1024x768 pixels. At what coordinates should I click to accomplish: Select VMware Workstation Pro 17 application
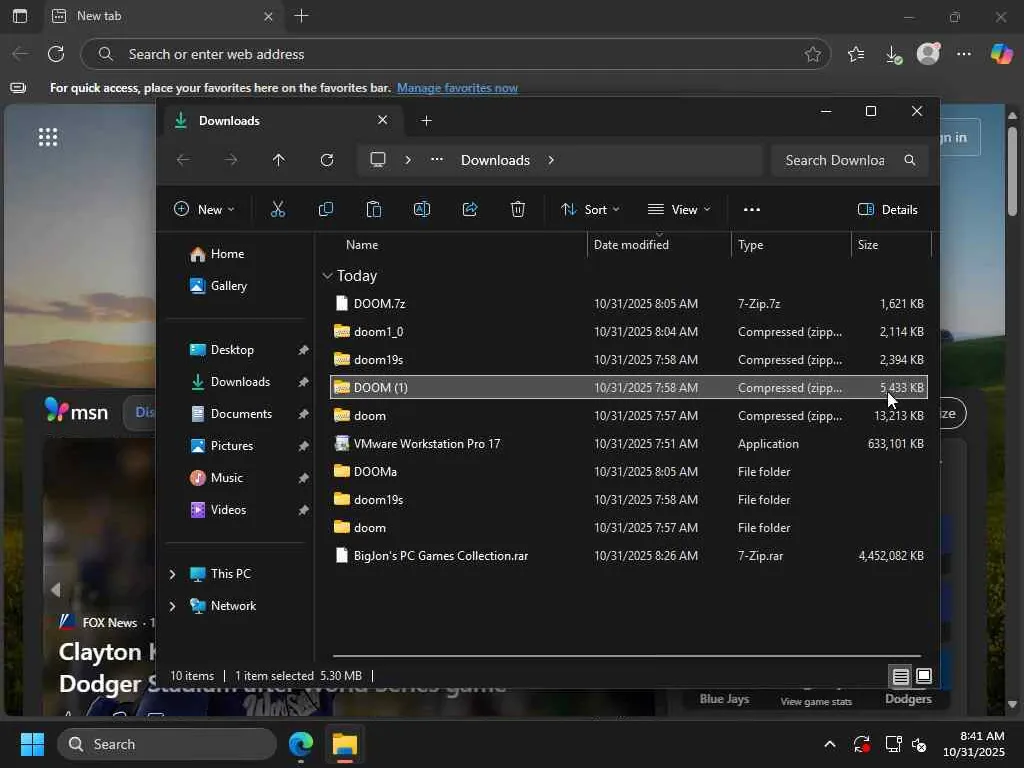pos(629,444)
